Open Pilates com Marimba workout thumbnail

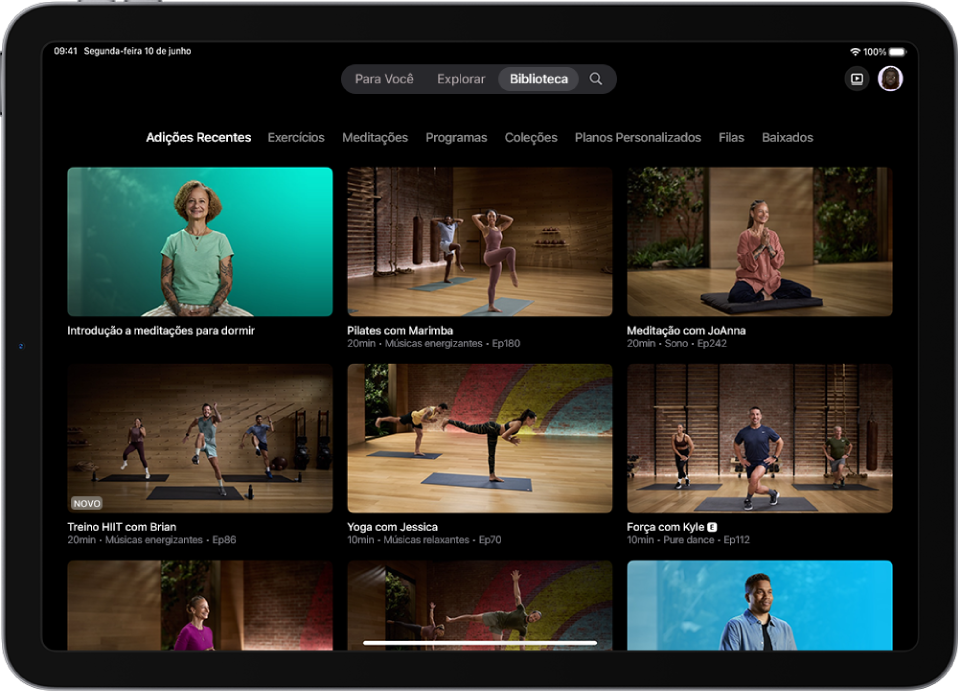(x=480, y=242)
